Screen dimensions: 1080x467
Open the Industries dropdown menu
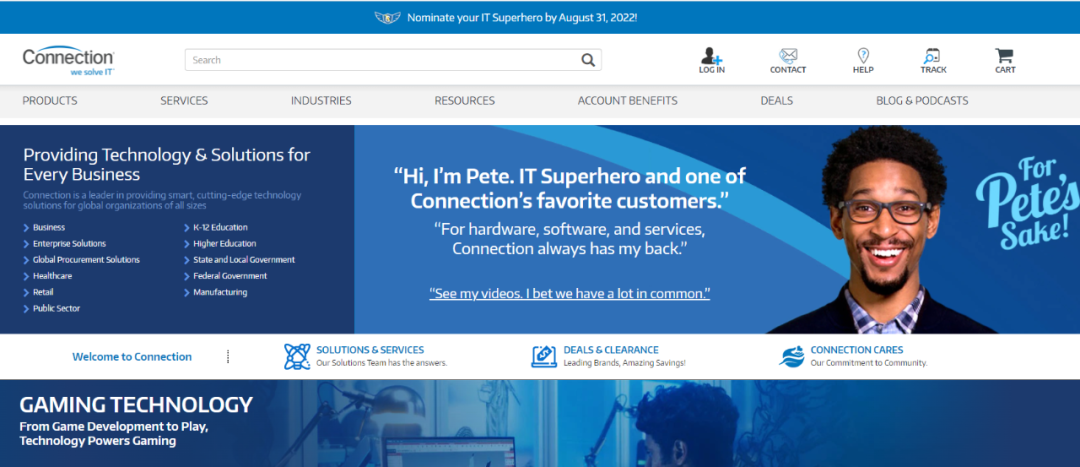[x=321, y=101]
